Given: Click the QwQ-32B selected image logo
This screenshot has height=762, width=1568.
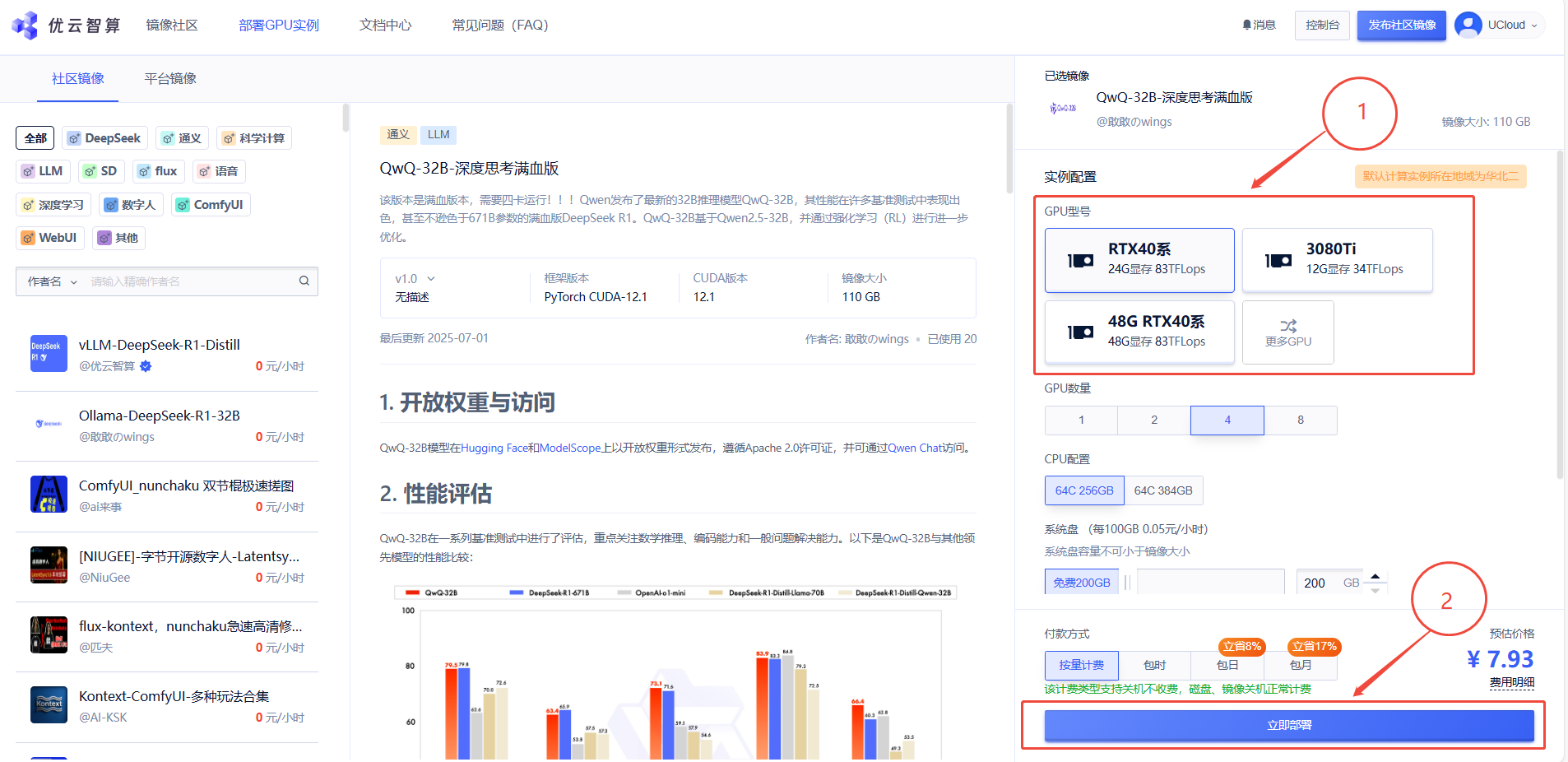Looking at the screenshot, I should point(1063,108).
